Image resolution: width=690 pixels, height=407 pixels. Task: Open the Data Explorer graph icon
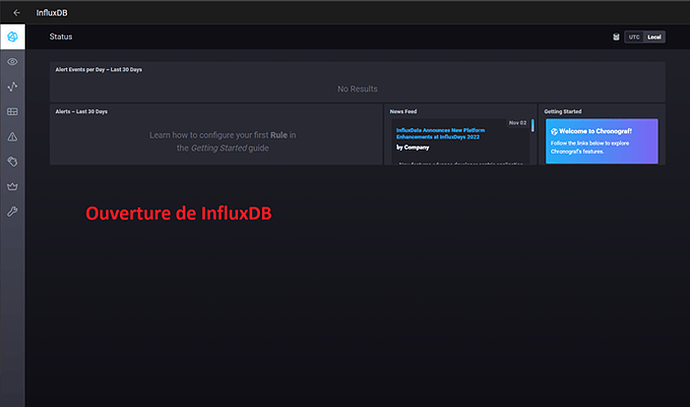[x=12, y=87]
